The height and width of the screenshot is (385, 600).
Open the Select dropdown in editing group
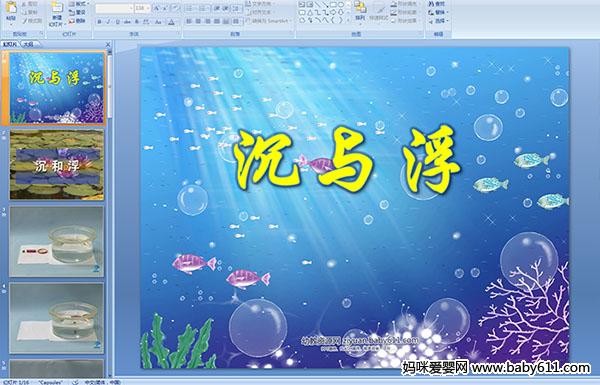click(x=438, y=21)
